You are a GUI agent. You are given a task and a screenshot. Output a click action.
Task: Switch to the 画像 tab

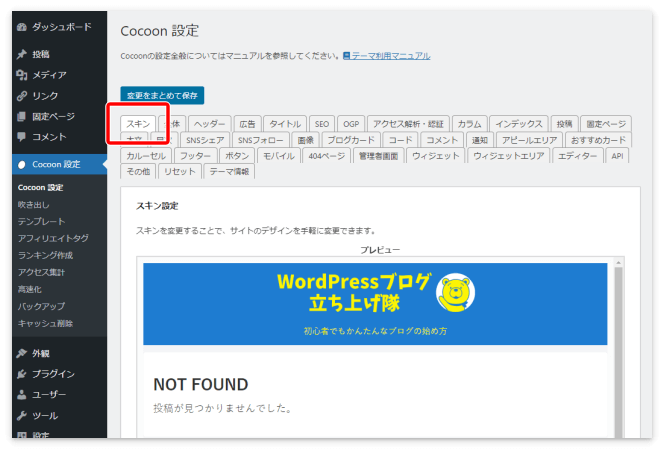click(306, 140)
